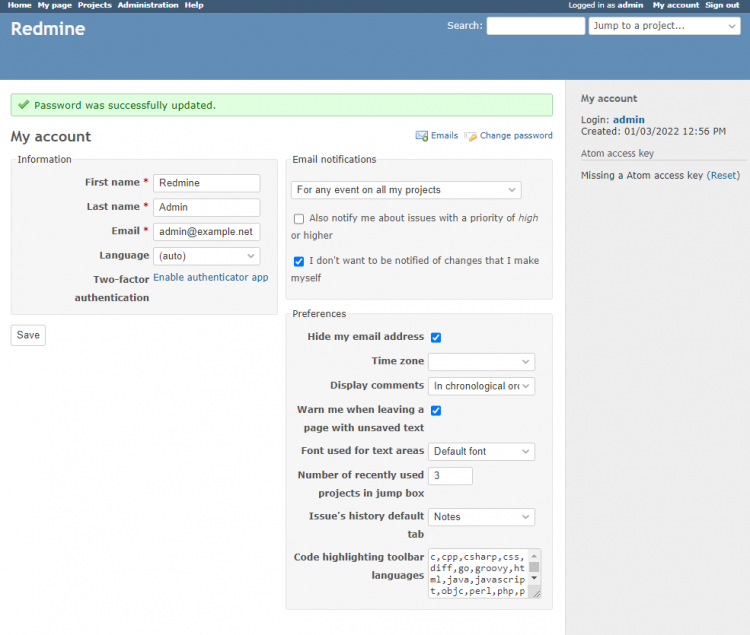Viewport: 750px width, 635px height.
Task: Click the green checkmark success icon
Action: coord(23,105)
